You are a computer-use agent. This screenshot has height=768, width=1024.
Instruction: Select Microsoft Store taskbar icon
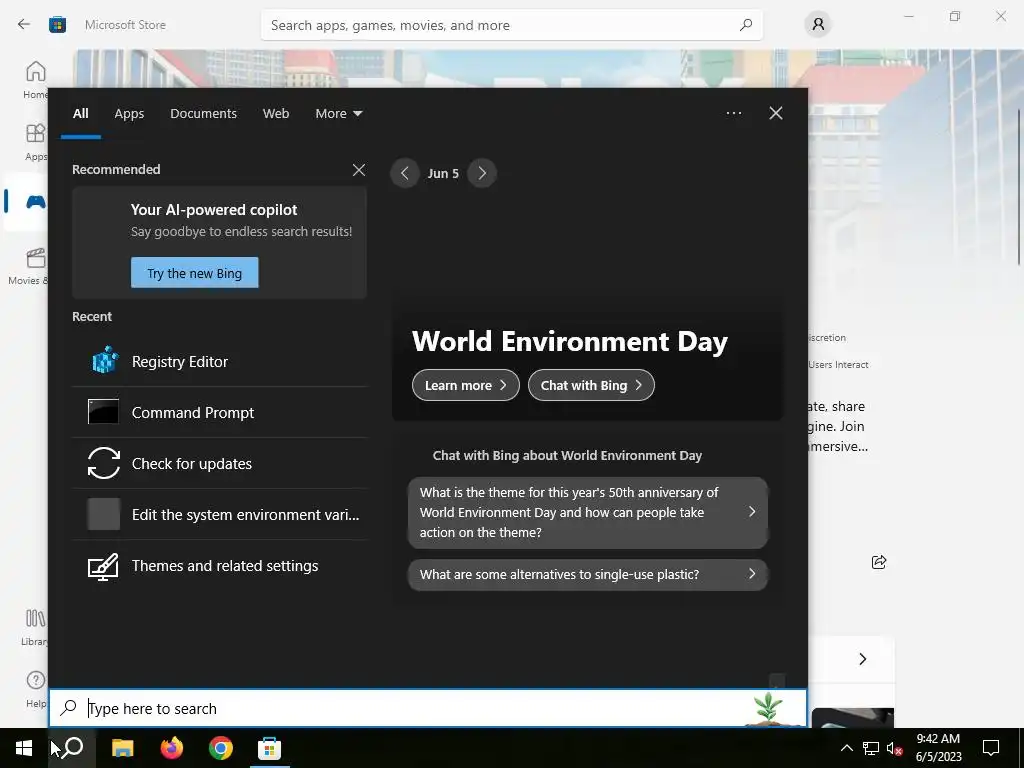pos(269,748)
